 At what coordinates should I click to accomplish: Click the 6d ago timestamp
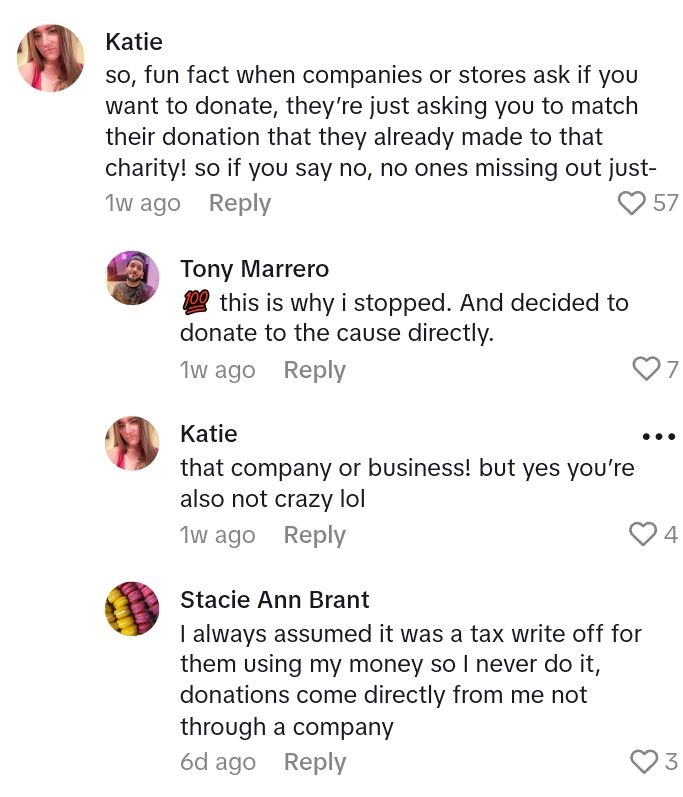[x=217, y=762]
